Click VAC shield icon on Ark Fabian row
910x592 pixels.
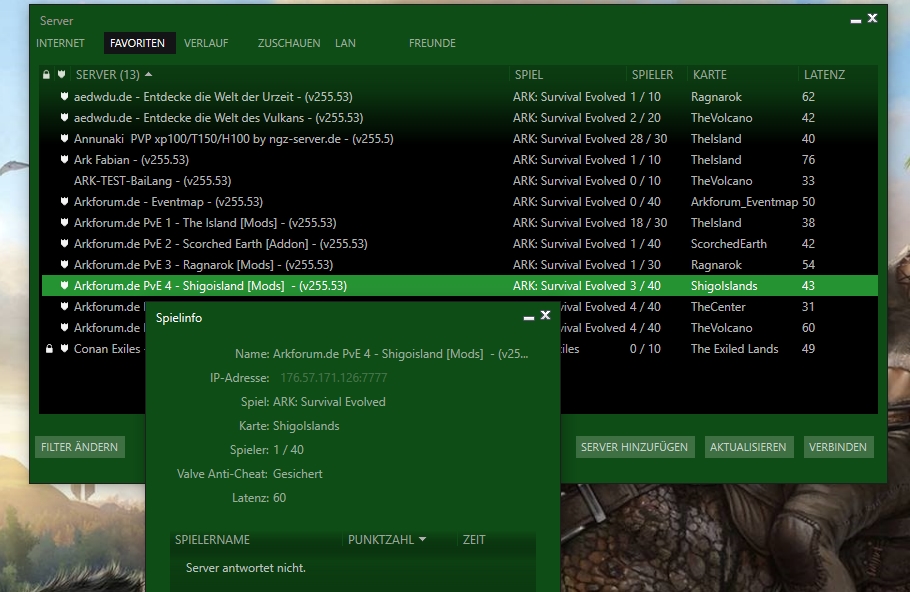64,159
